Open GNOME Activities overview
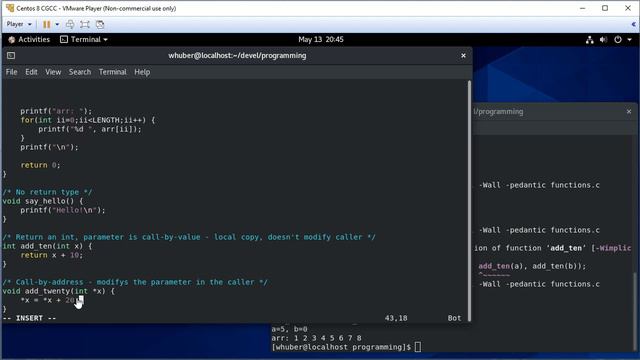Image resolution: width=640 pixels, height=360 pixels. tap(29, 40)
